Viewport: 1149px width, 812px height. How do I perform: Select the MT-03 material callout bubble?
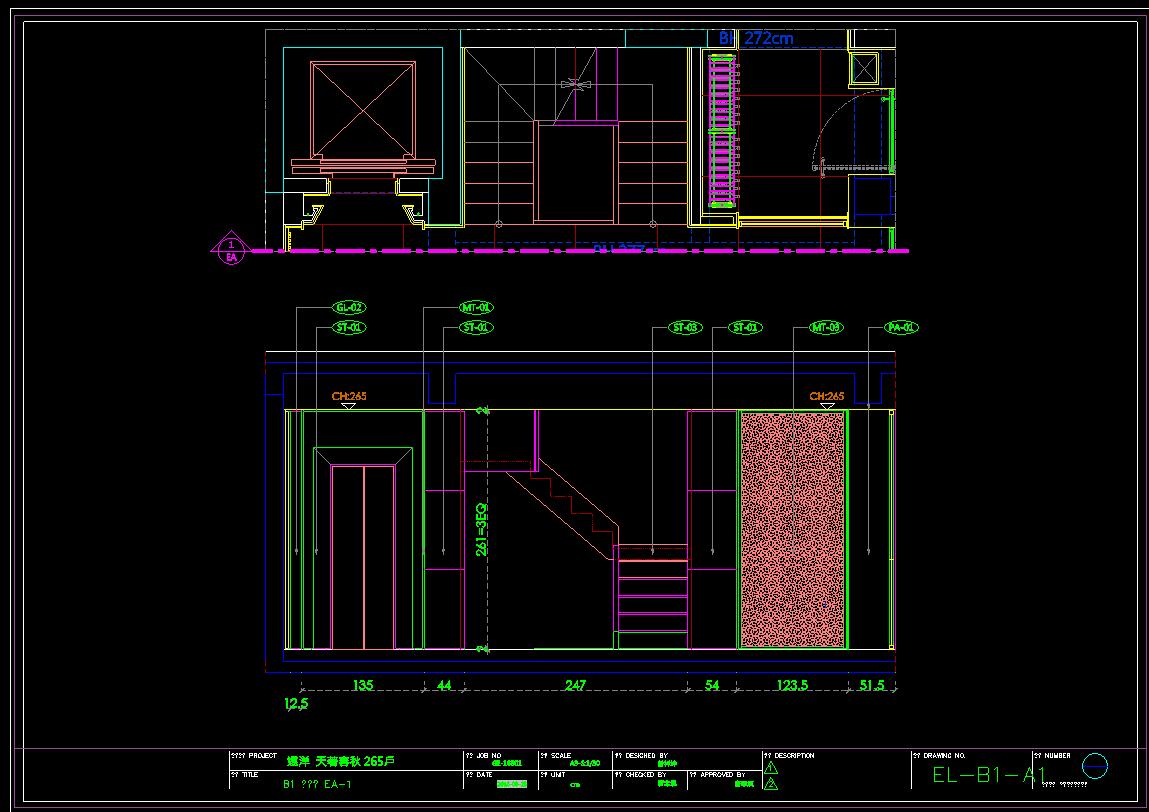(826, 327)
